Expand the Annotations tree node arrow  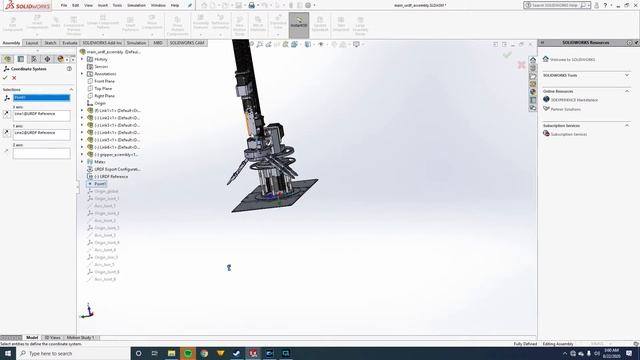[82, 74]
